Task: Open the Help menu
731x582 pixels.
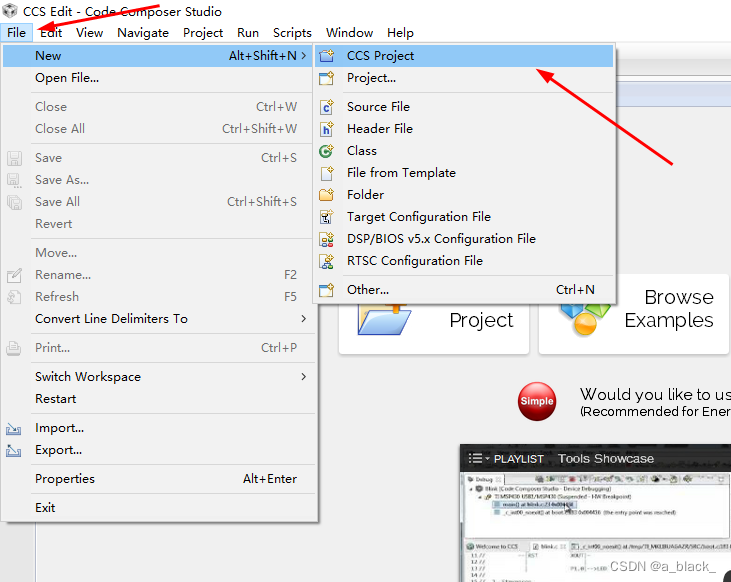Action: [x=400, y=33]
